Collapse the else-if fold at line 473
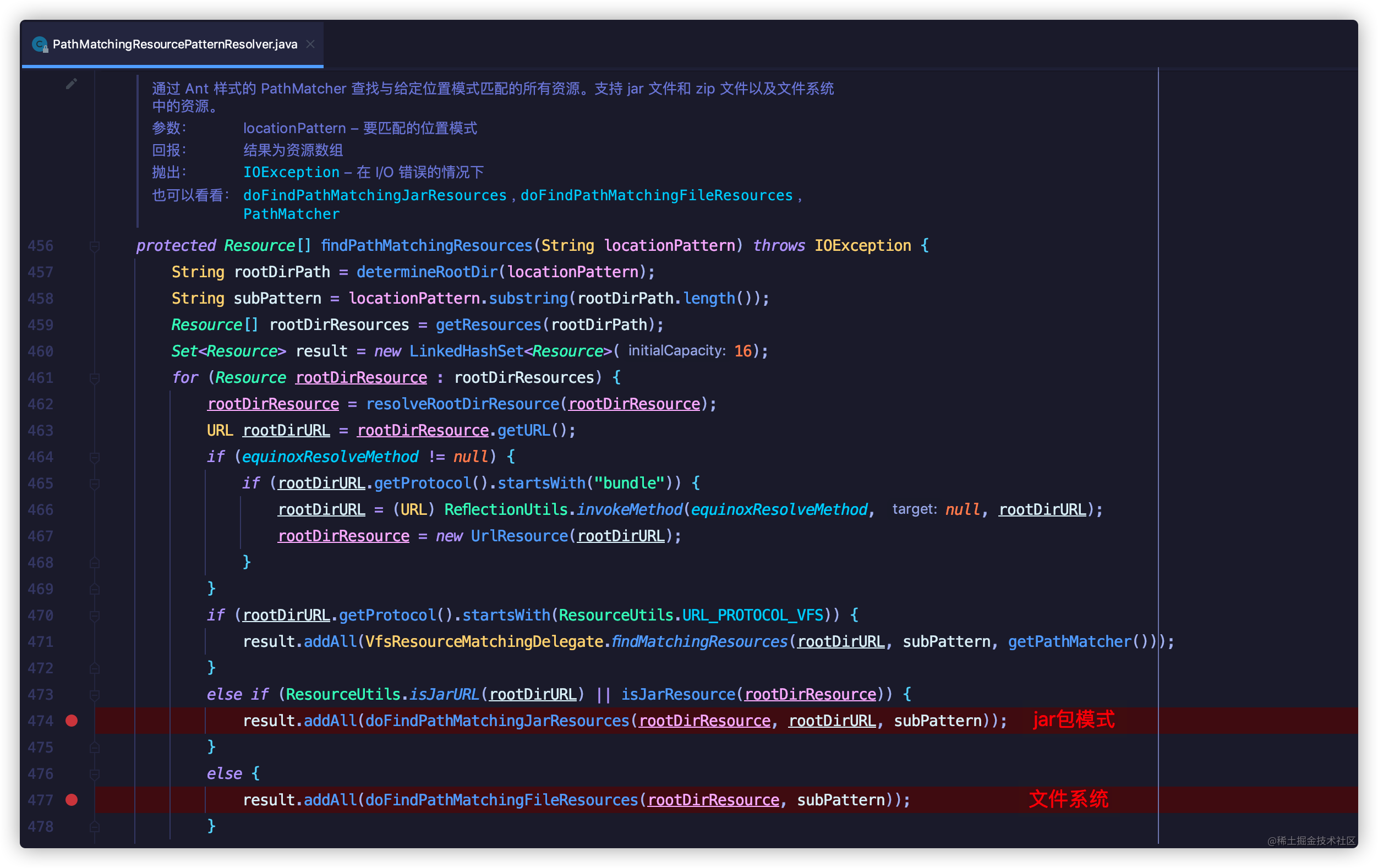 pyautogui.click(x=95, y=695)
